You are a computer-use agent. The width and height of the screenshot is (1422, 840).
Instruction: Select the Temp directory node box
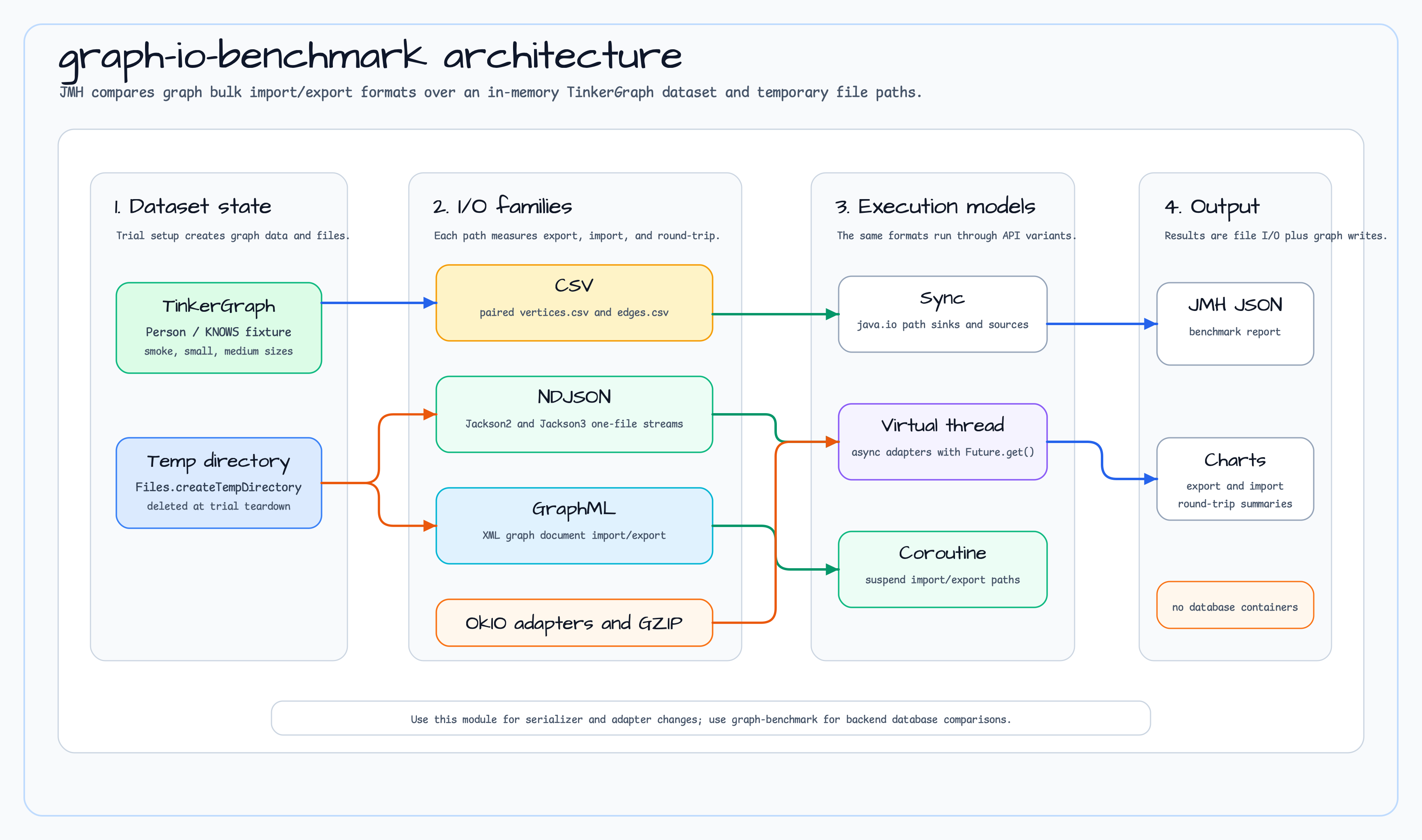(x=219, y=483)
